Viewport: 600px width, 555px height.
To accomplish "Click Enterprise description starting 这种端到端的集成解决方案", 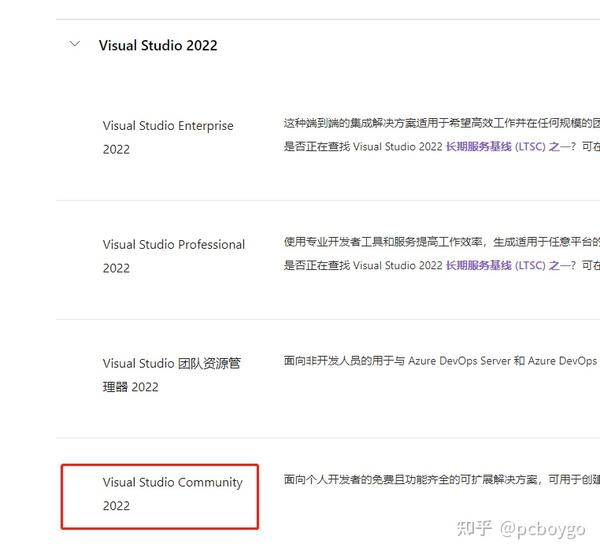I will click(442, 123).
